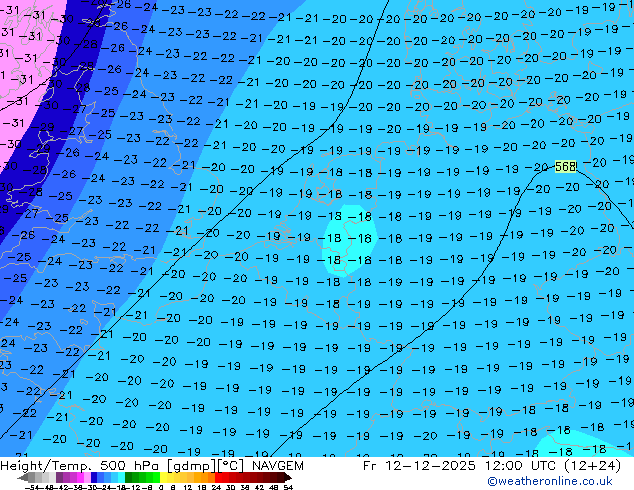634x490 pixels.
Task: Click the temperature color scale legend bar
Action: (x=155, y=478)
